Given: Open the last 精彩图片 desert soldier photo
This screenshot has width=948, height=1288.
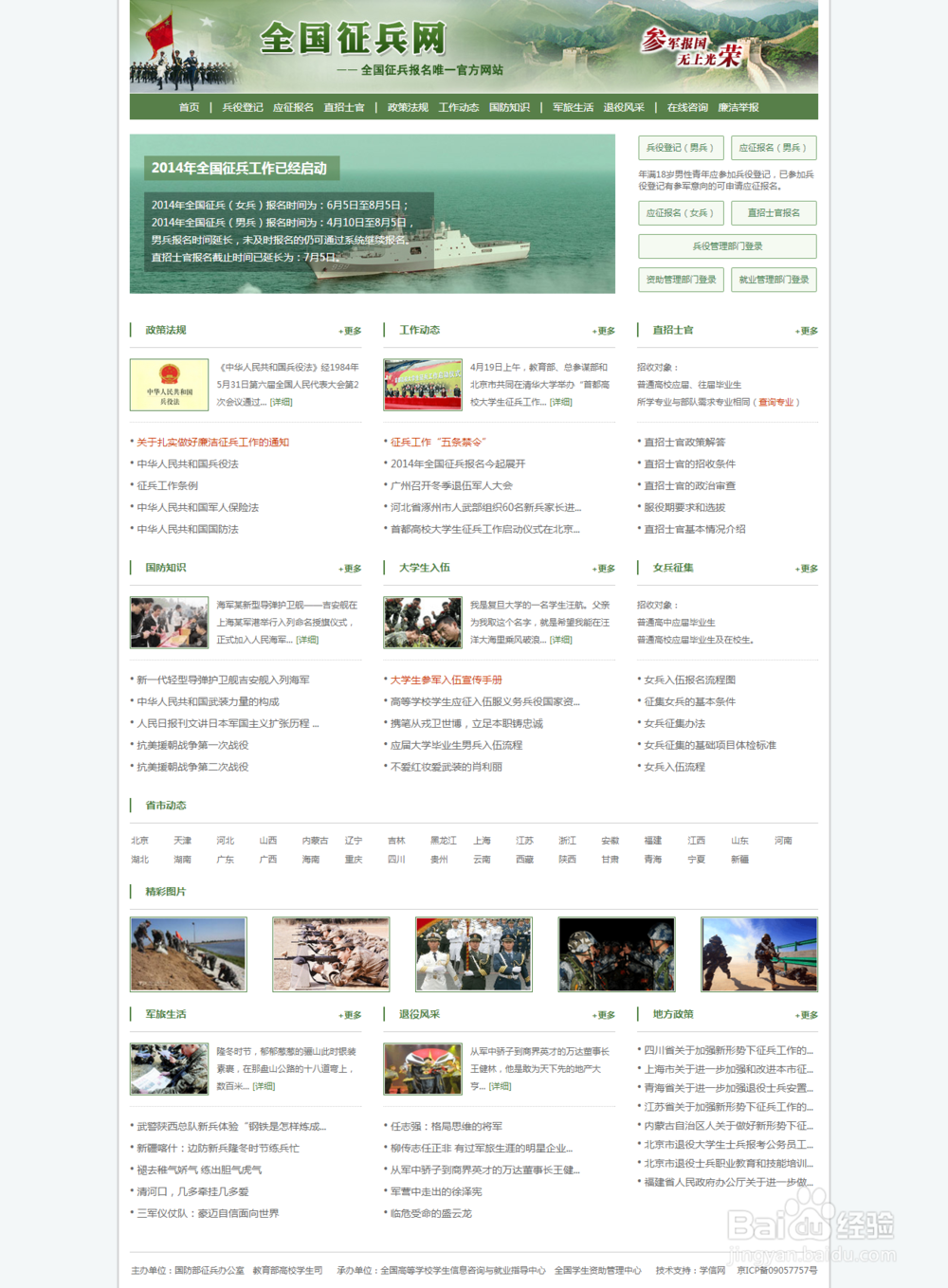Looking at the screenshot, I should (x=759, y=954).
